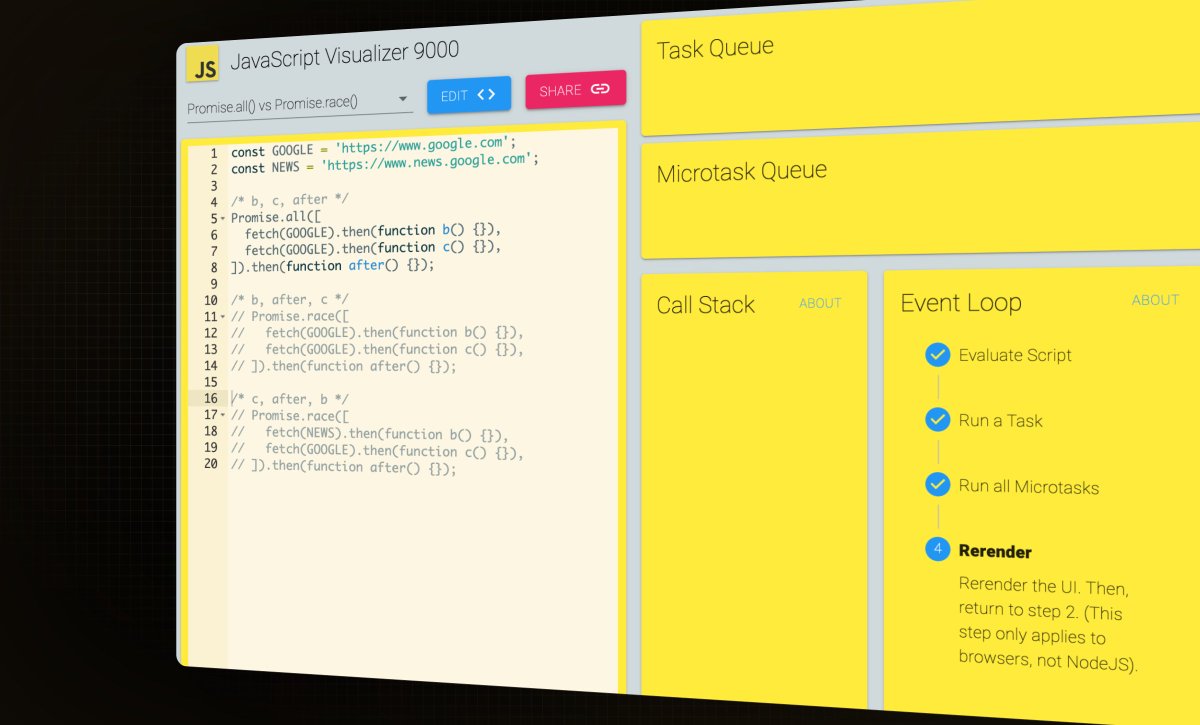Click code line 2 defining const NEWS
Screen dimensions: 1200x725
386,164
